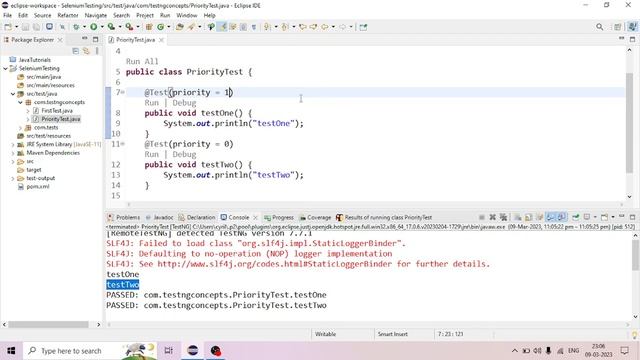Collapse the SeleniumTesting project node
The width and height of the screenshot is (640, 360).
6,69
